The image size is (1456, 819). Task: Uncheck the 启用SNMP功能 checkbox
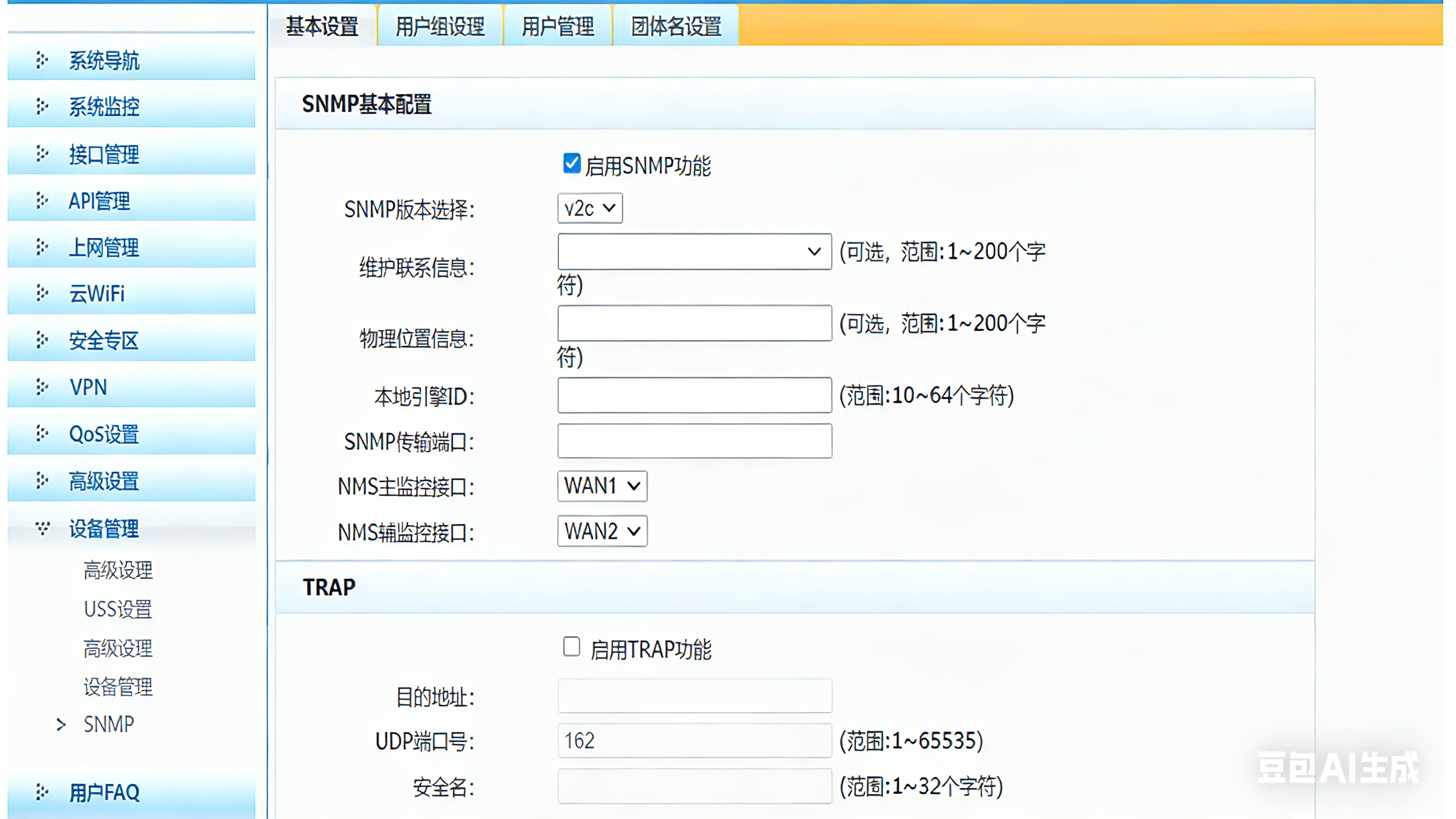pyautogui.click(x=571, y=163)
